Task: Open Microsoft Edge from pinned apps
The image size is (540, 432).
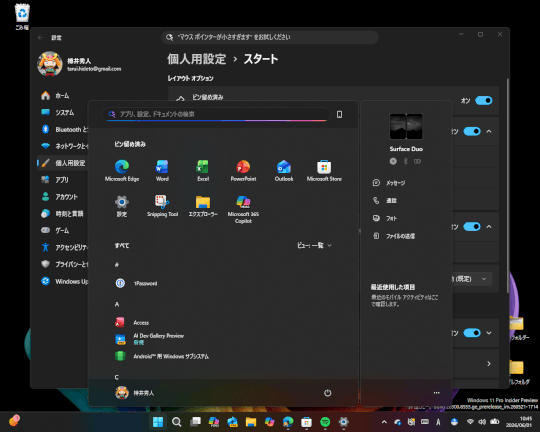Action: pyautogui.click(x=122, y=171)
